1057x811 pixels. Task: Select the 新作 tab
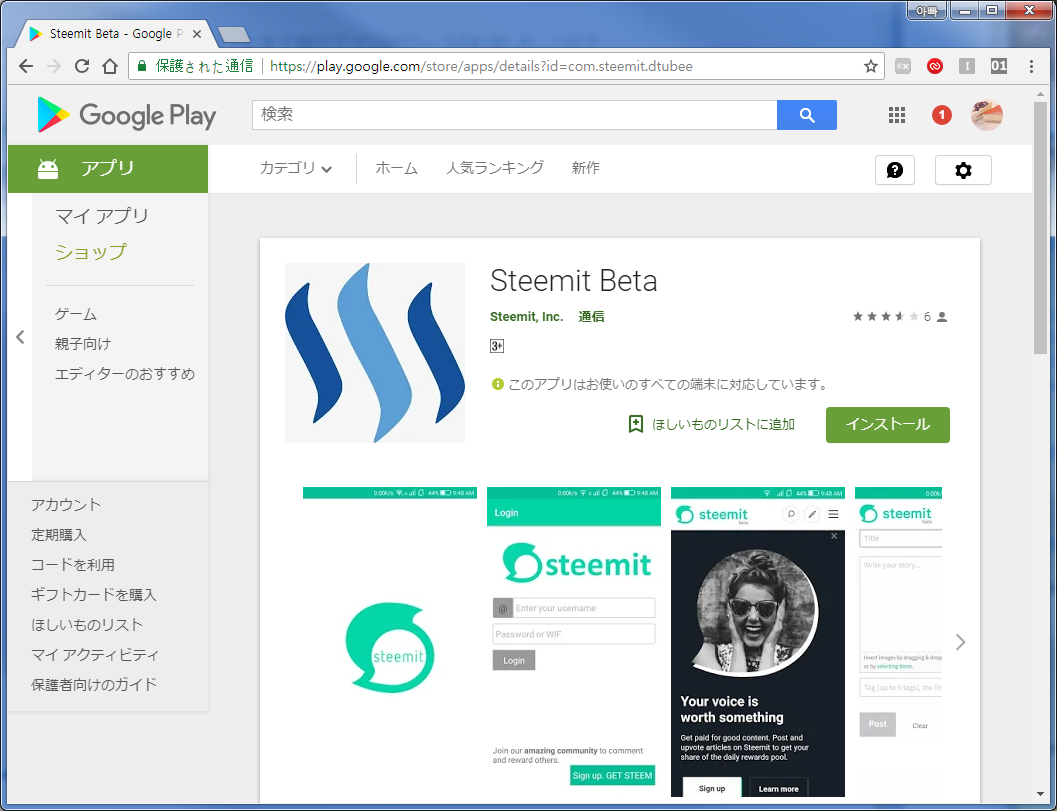pyautogui.click(x=585, y=168)
